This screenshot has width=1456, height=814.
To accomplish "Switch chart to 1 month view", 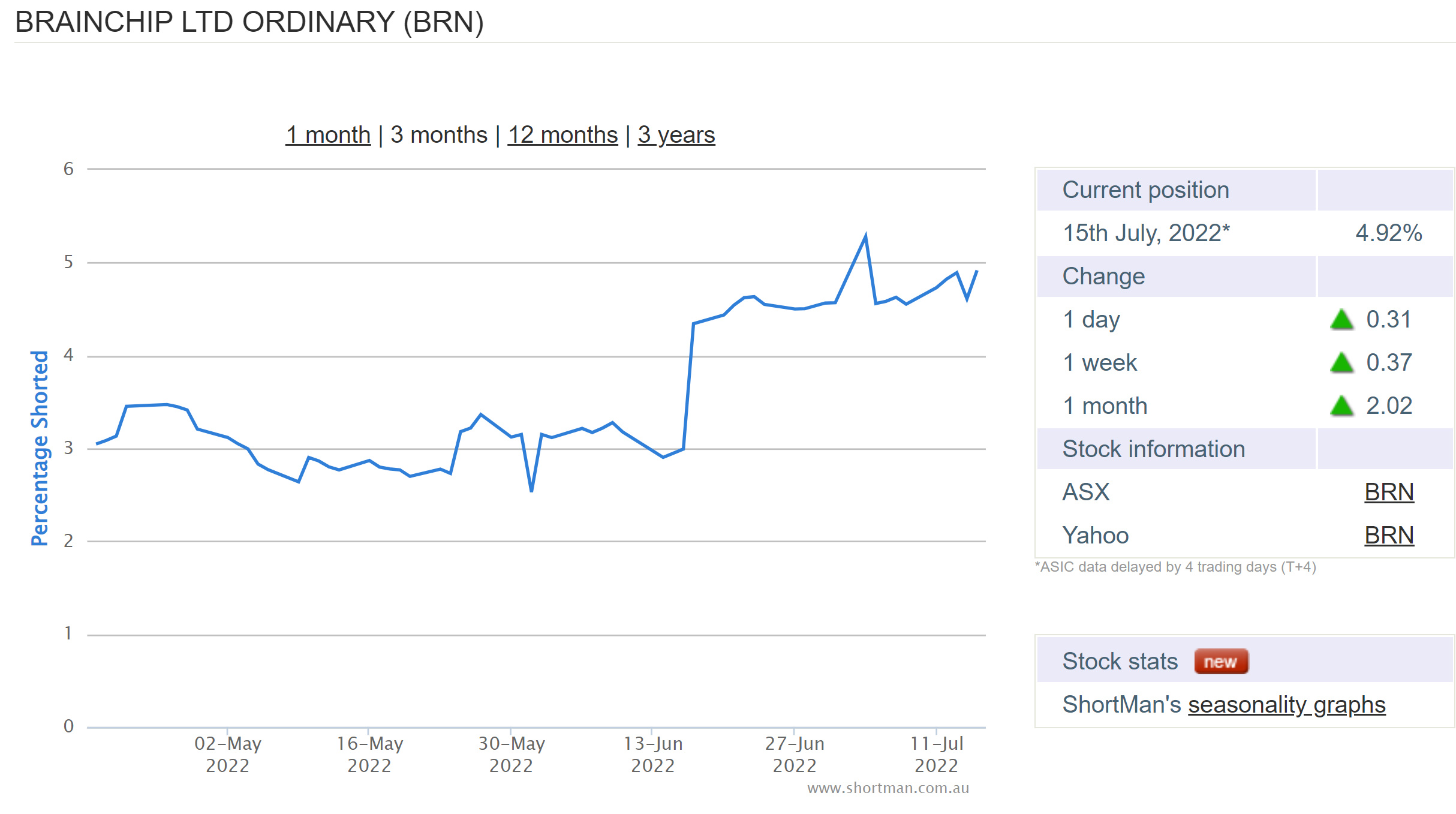I will click(x=328, y=135).
